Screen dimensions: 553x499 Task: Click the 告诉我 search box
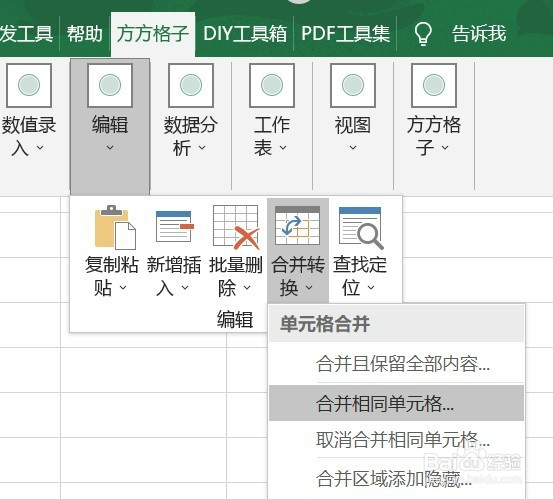[479, 34]
